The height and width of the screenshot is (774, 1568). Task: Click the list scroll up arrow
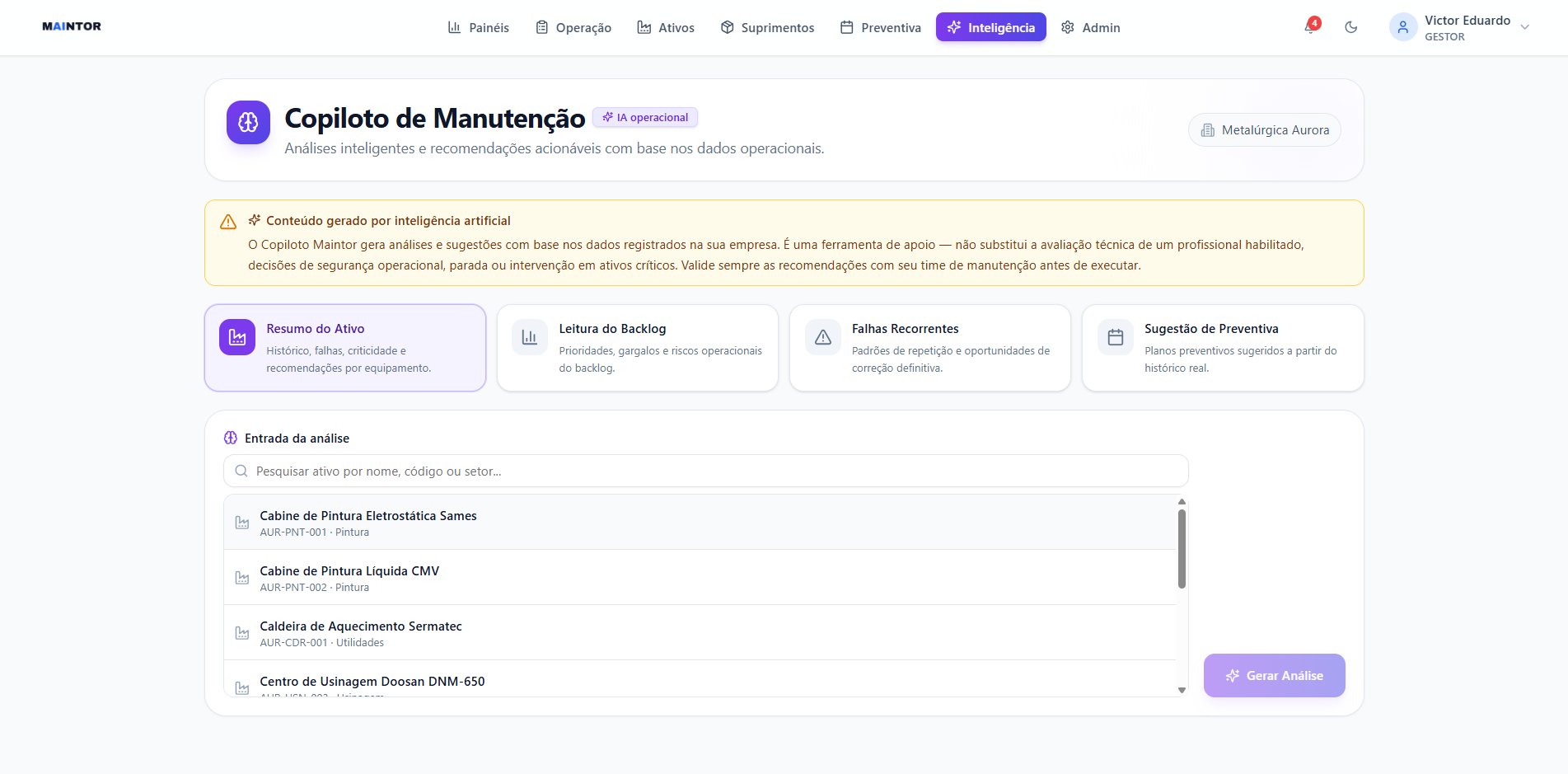tap(1182, 501)
